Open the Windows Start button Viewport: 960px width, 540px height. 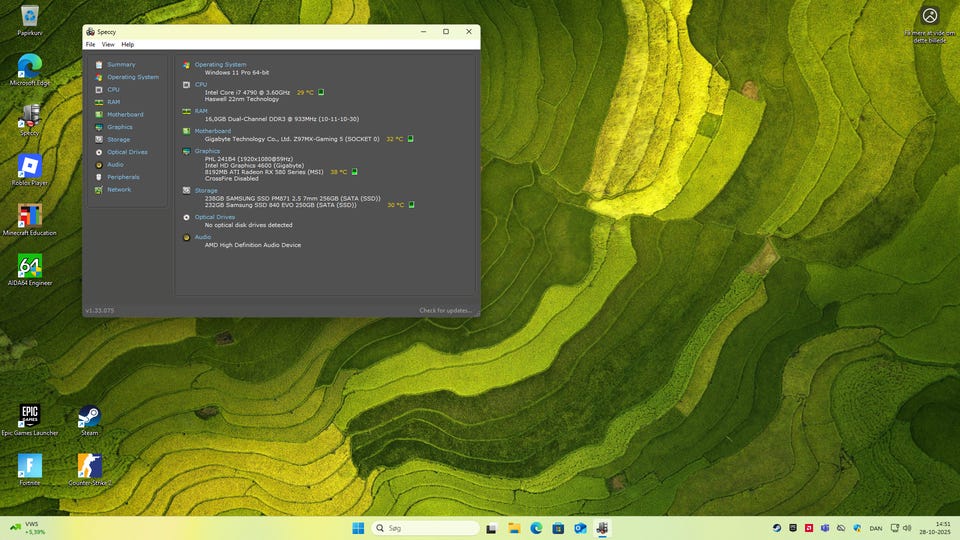click(x=358, y=528)
